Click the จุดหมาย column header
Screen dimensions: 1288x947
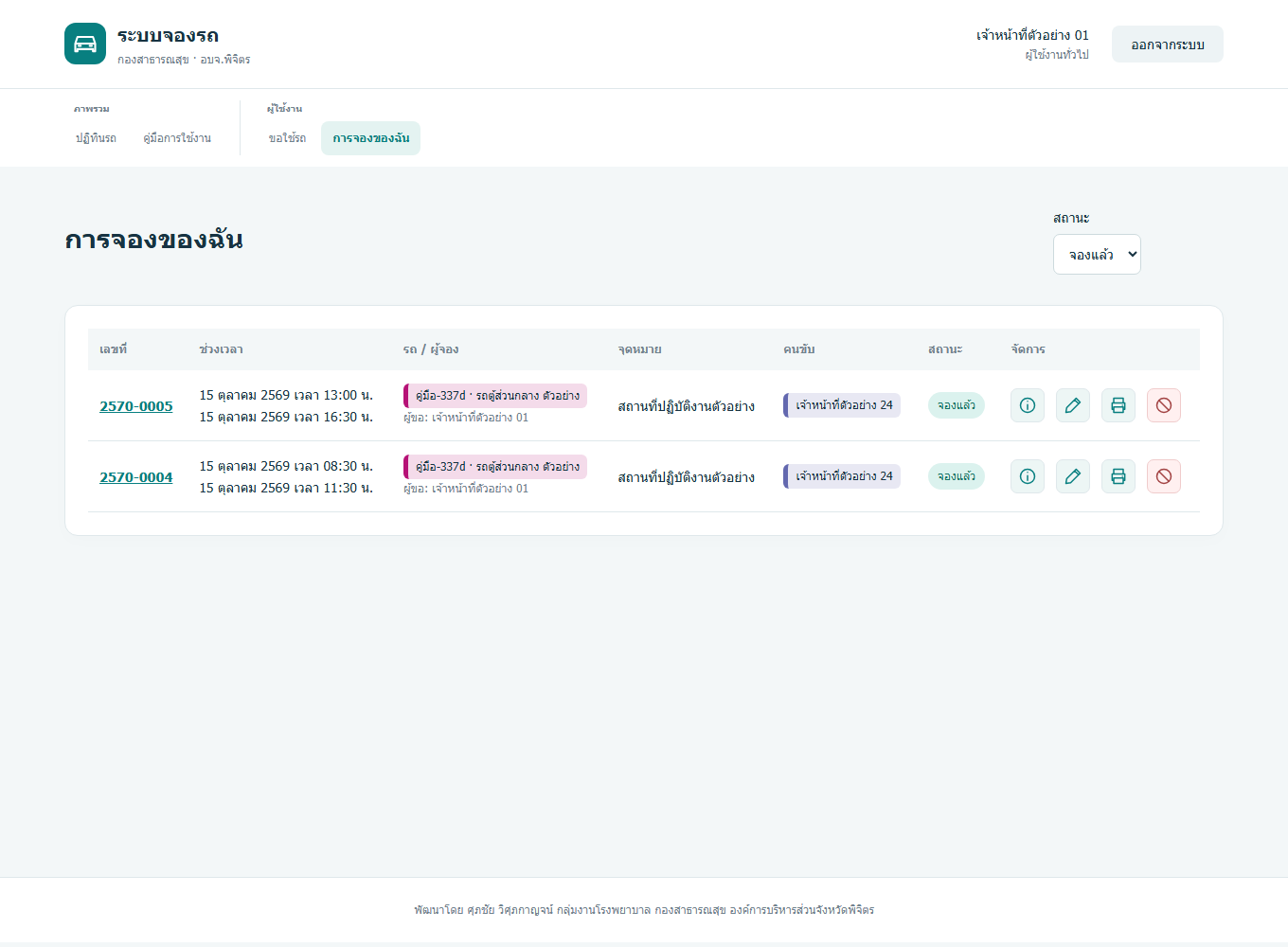click(639, 349)
